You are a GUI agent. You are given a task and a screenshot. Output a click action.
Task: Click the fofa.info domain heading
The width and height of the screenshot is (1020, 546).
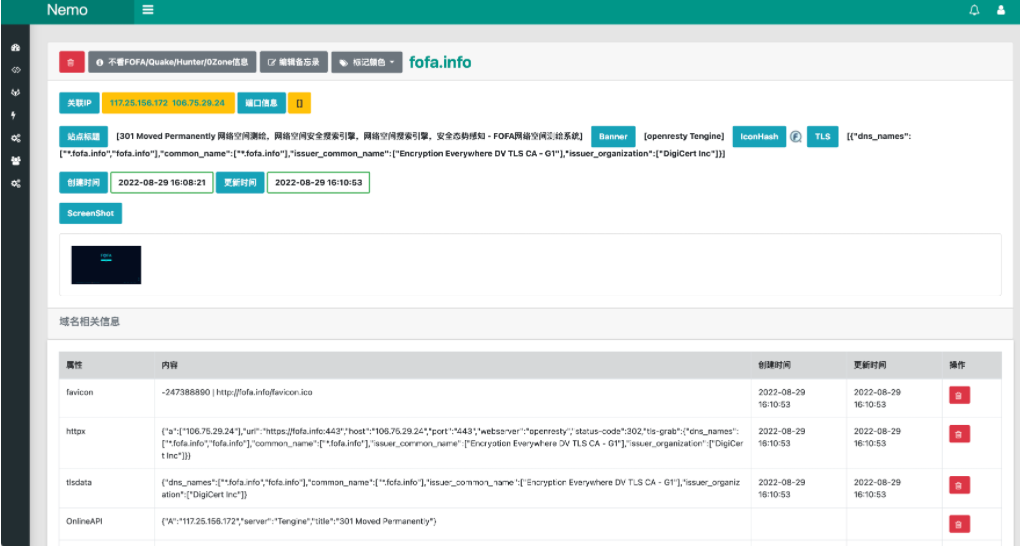(x=440, y=62)
